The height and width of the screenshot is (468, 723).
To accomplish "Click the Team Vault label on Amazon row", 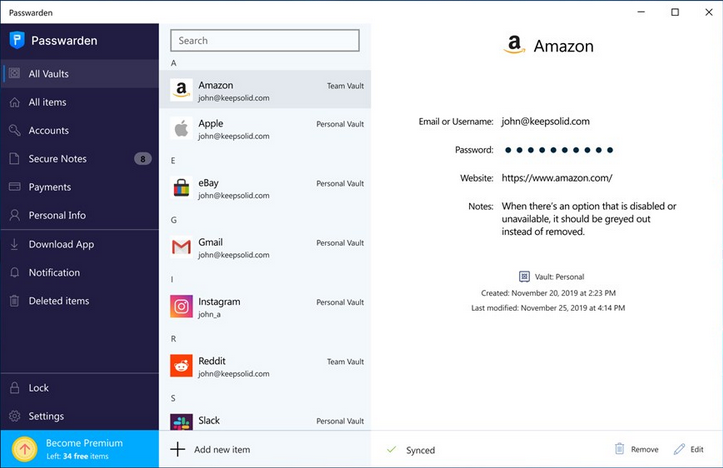I will [345, 86].
